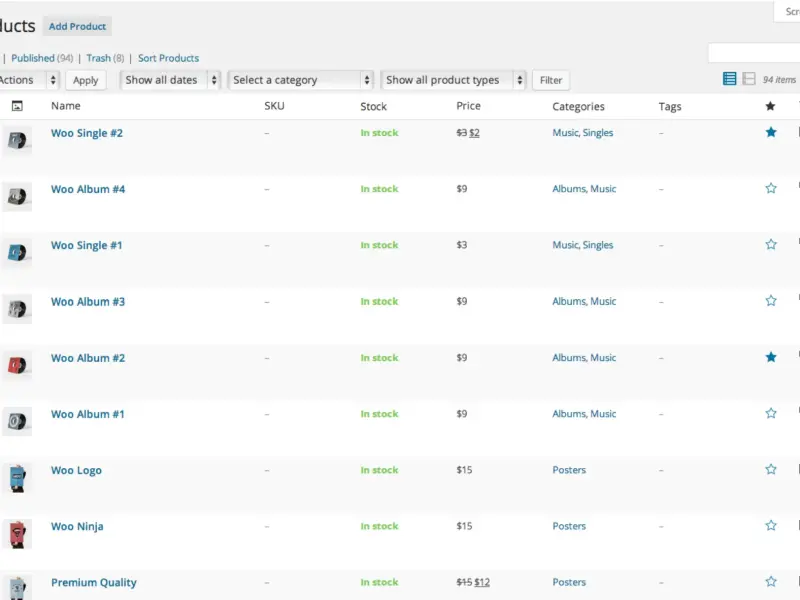
Task: Click the Add Product button
Action: point(77,27)
